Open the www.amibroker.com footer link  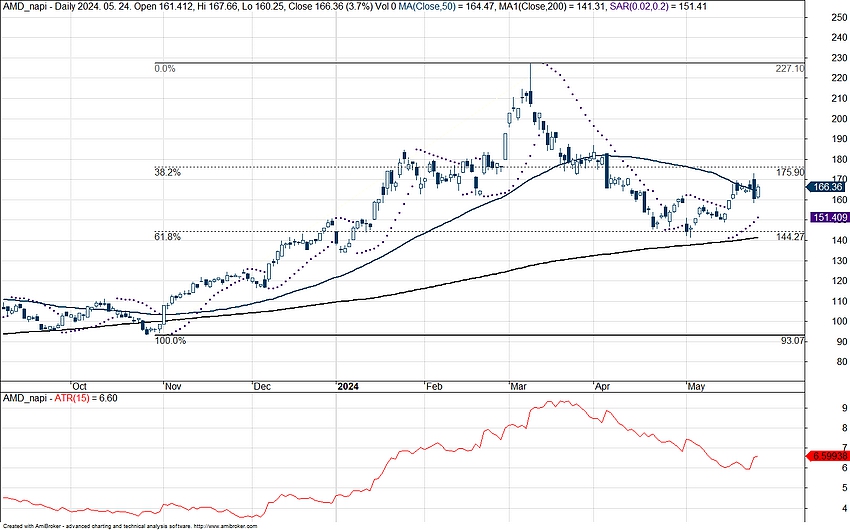226,526
